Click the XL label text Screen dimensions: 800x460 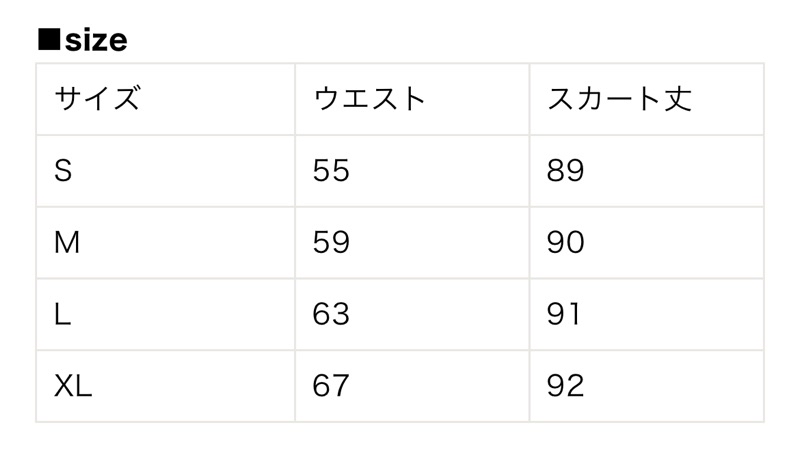click(x=73, y=386)
